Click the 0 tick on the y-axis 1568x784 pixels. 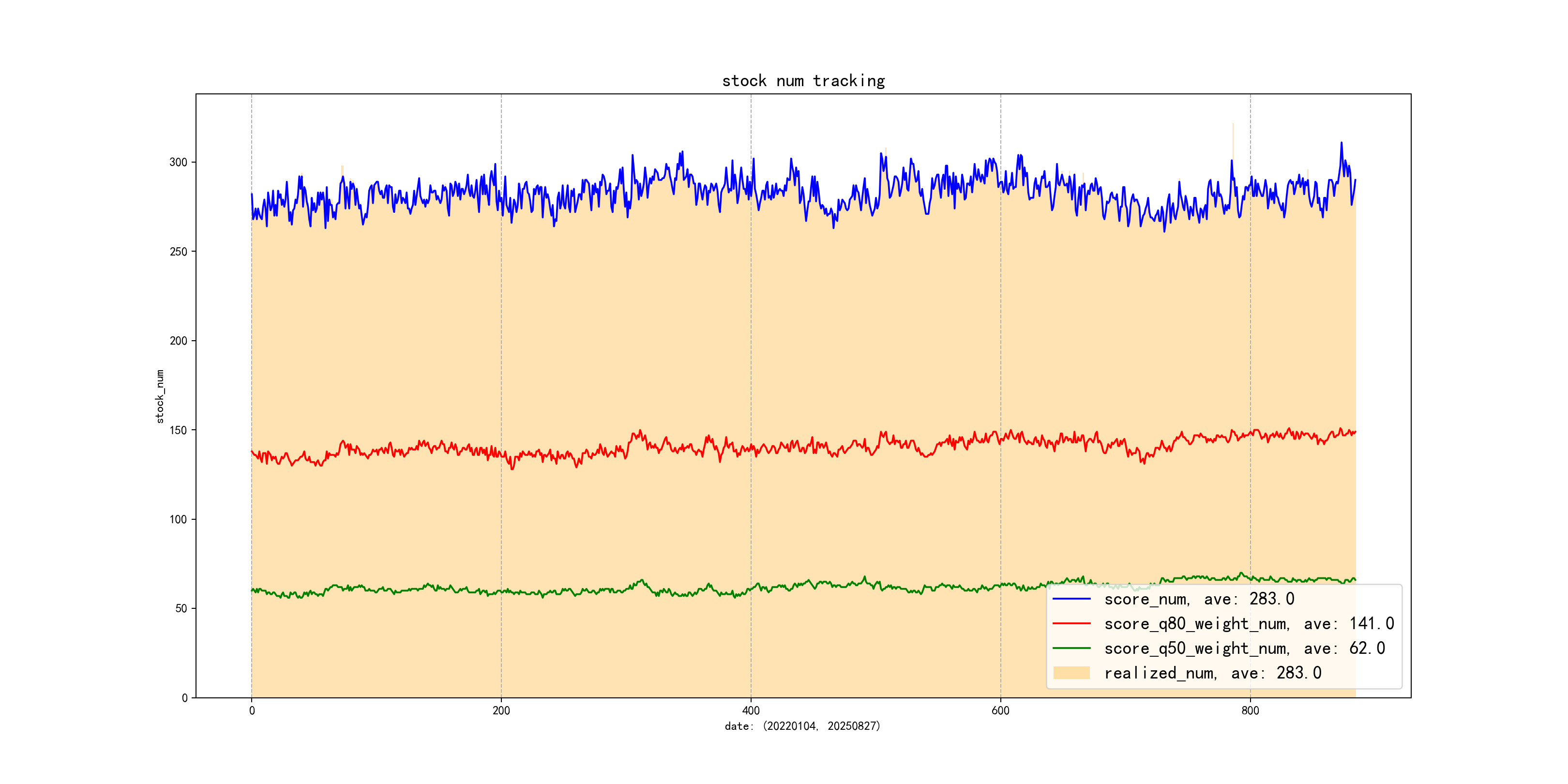[x=184, y=698]
